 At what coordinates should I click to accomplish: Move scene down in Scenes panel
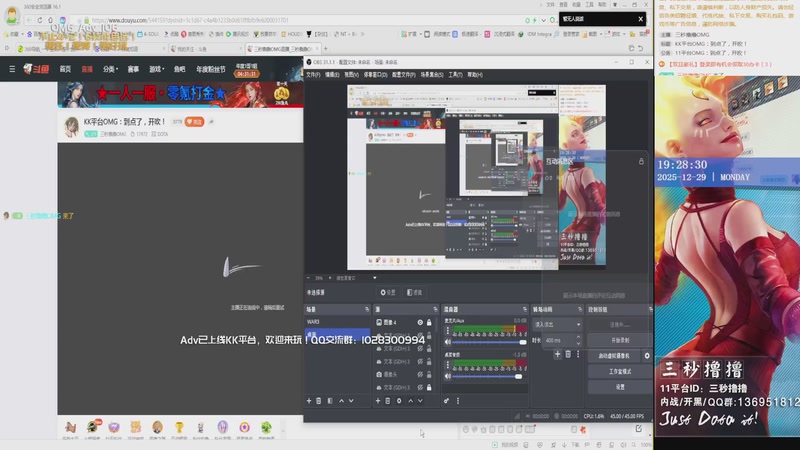click(x=351, y=401)
